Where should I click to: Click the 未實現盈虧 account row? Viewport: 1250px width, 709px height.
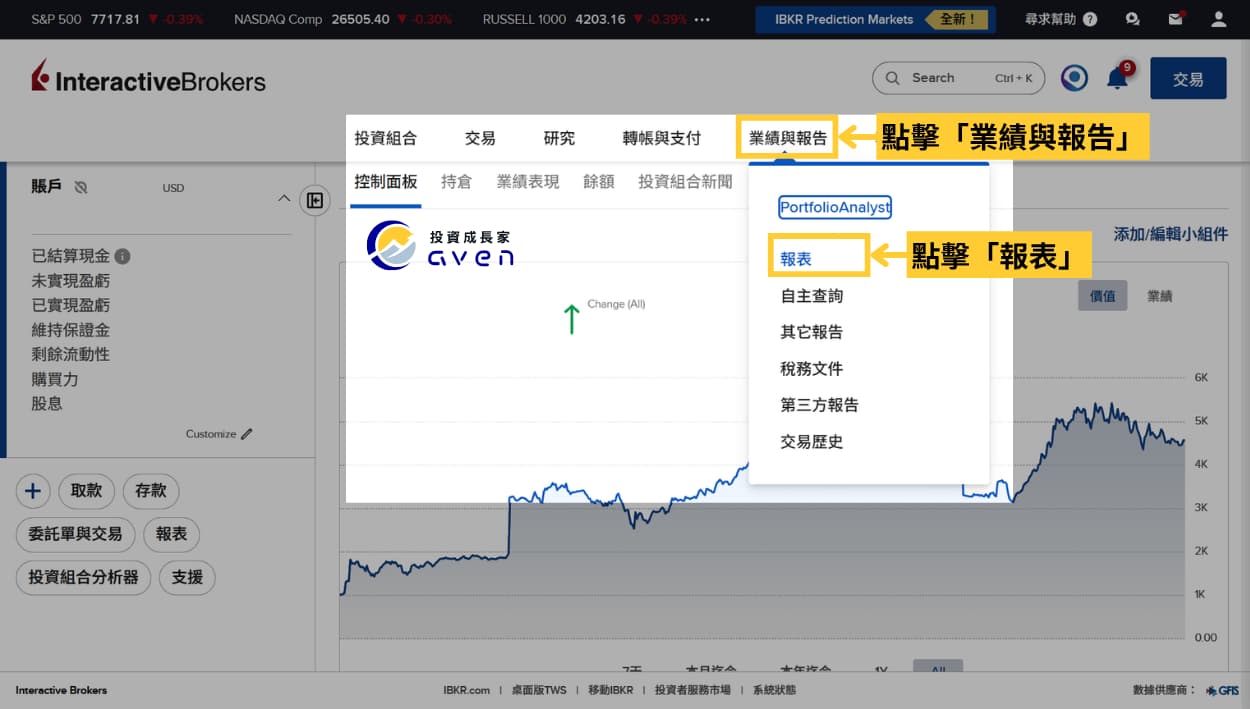point(71,281)
